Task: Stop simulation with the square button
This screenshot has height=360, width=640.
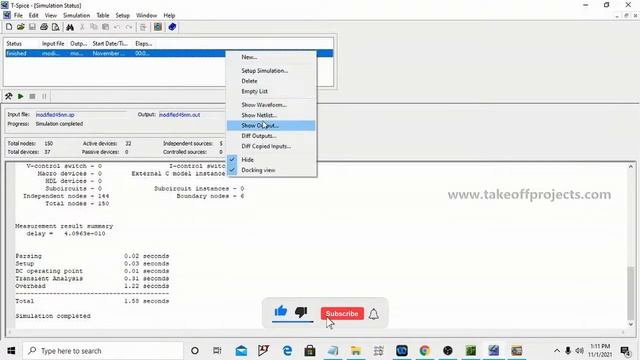Action: [32, 96]
